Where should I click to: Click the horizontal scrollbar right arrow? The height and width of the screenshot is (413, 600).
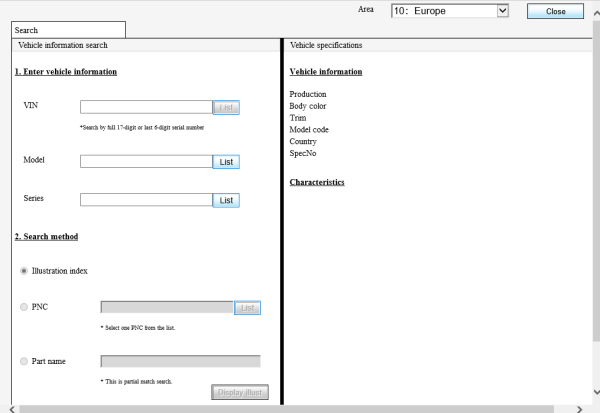click(579, 409)
